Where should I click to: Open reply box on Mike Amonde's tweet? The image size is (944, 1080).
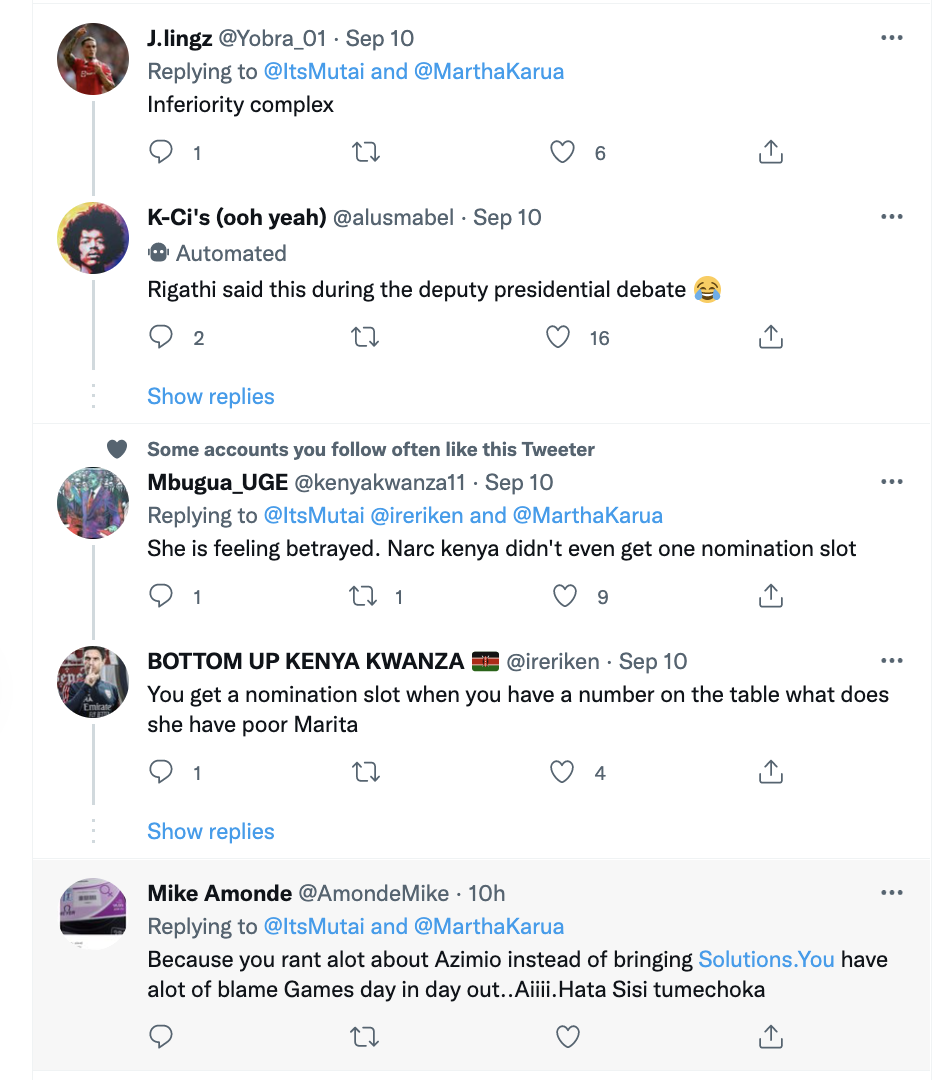pos(161,1036)
